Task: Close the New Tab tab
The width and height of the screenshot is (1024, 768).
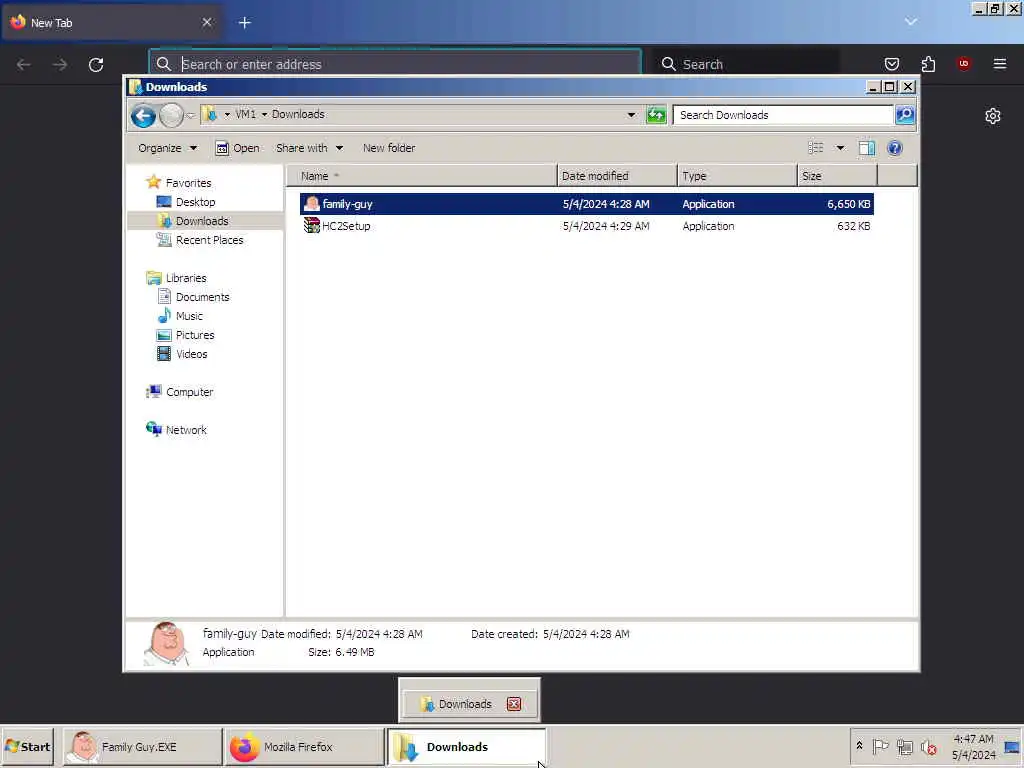Action: [207, 22]
